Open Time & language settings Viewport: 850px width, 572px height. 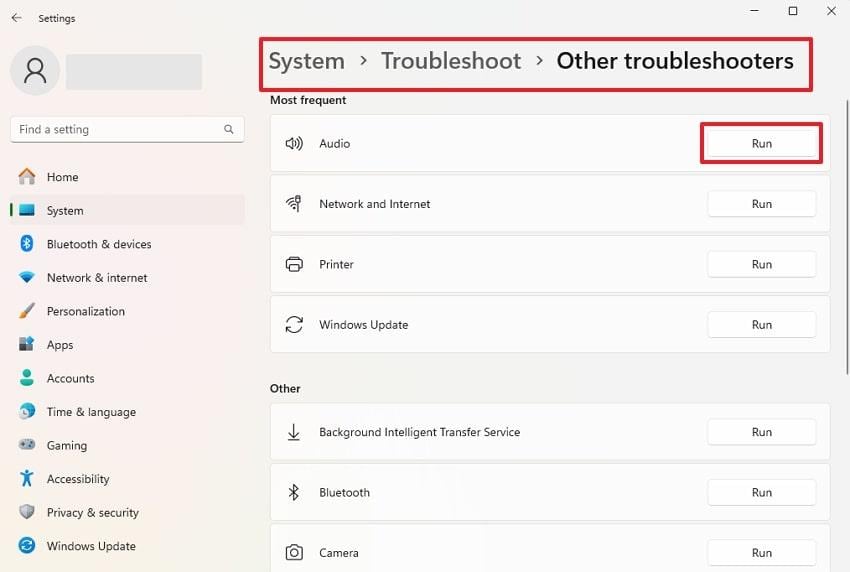tap(127, 412)
